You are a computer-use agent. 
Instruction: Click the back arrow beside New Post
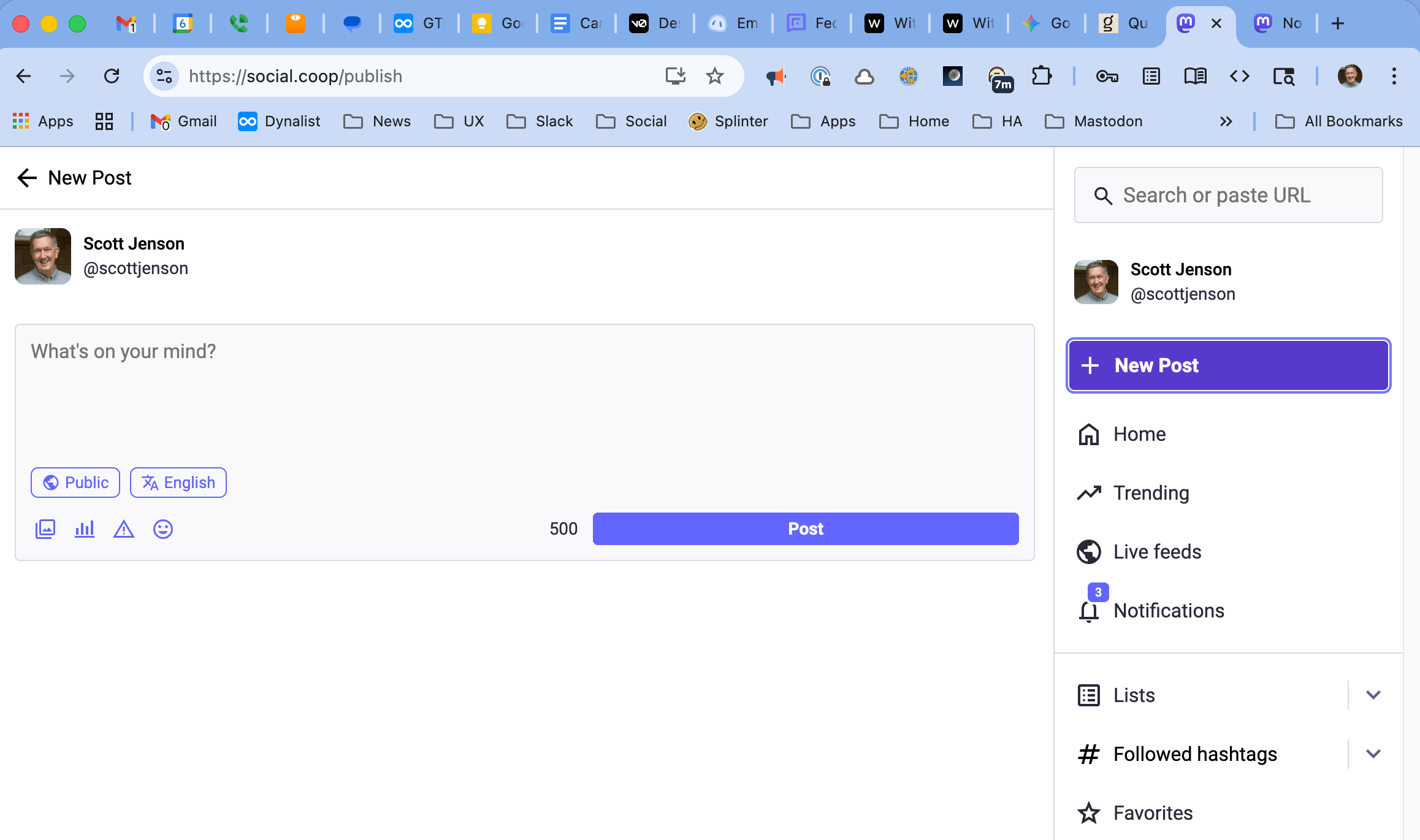point(27,178)
